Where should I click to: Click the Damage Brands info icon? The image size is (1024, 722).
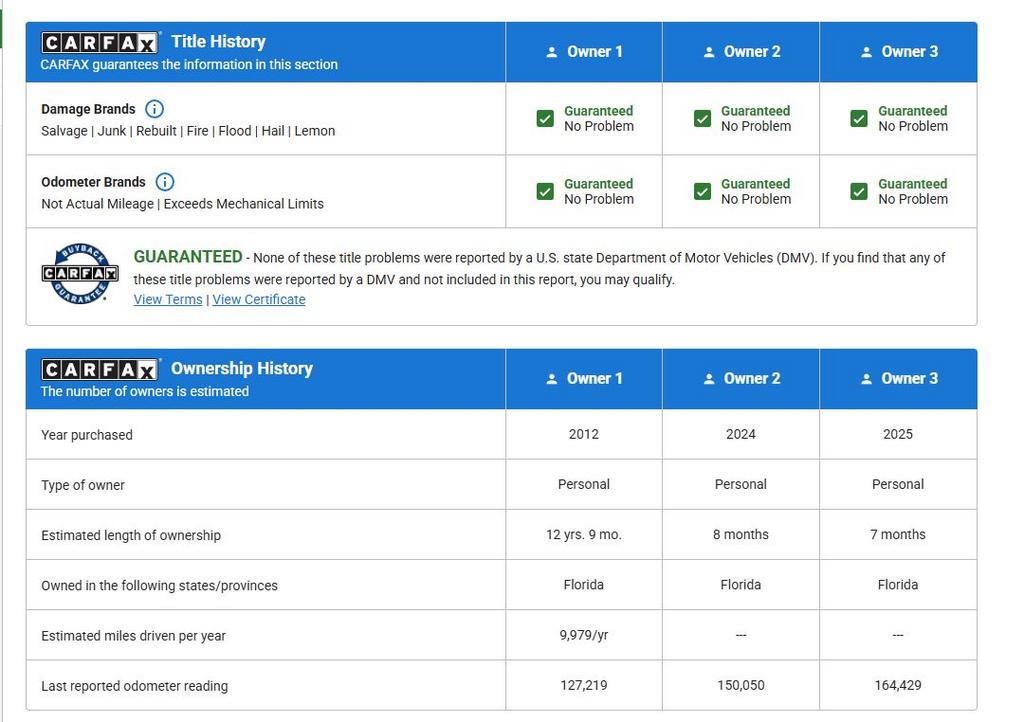coord(155,109)
